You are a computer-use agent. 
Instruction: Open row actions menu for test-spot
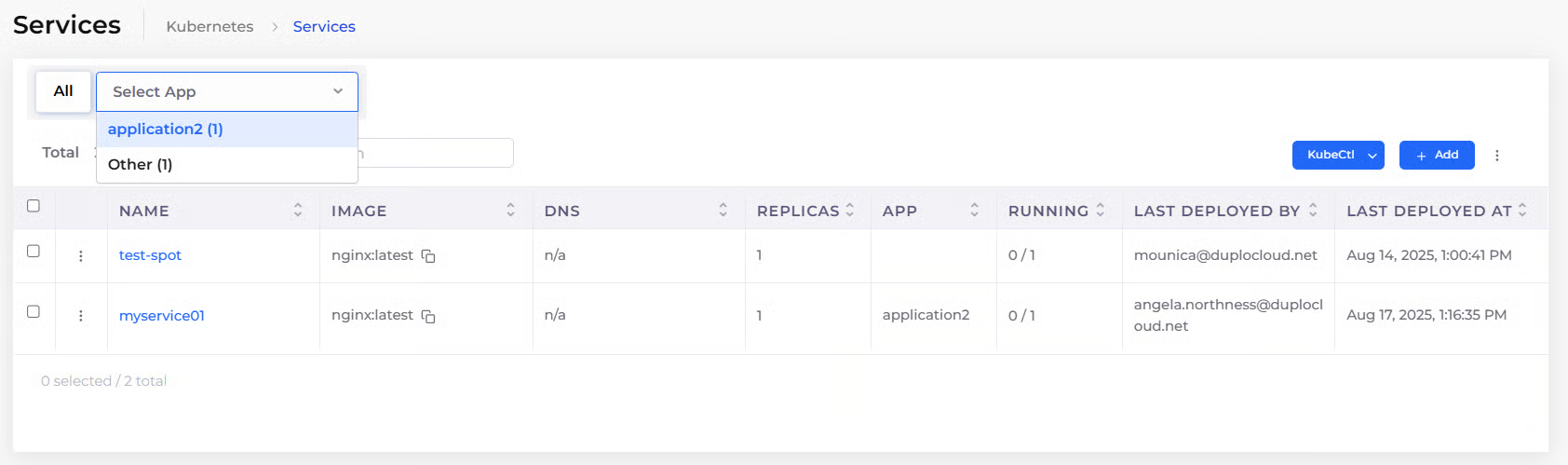tap(81, 256)
